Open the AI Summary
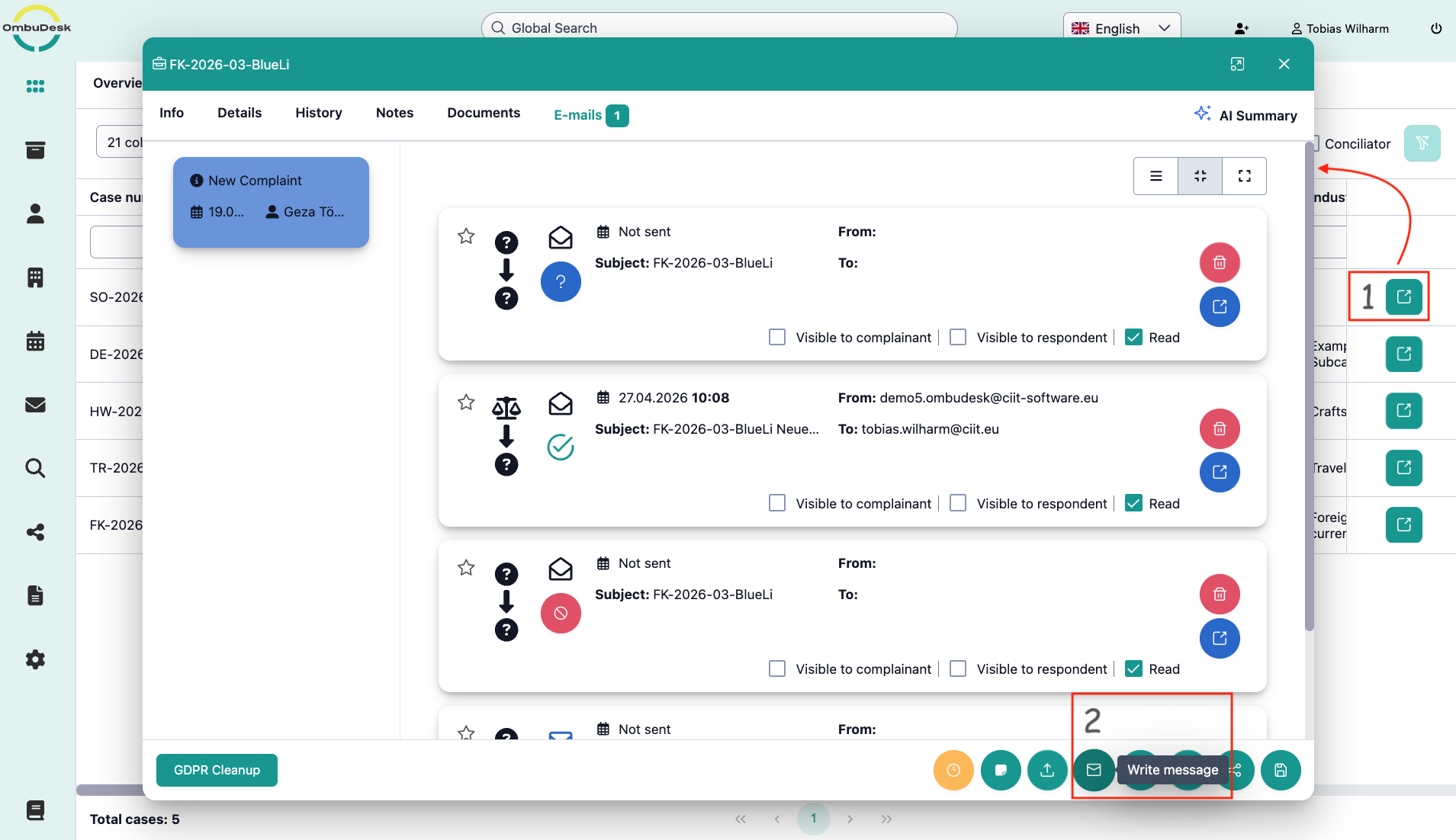1456x840 pixels. (x=1245, y=115)
